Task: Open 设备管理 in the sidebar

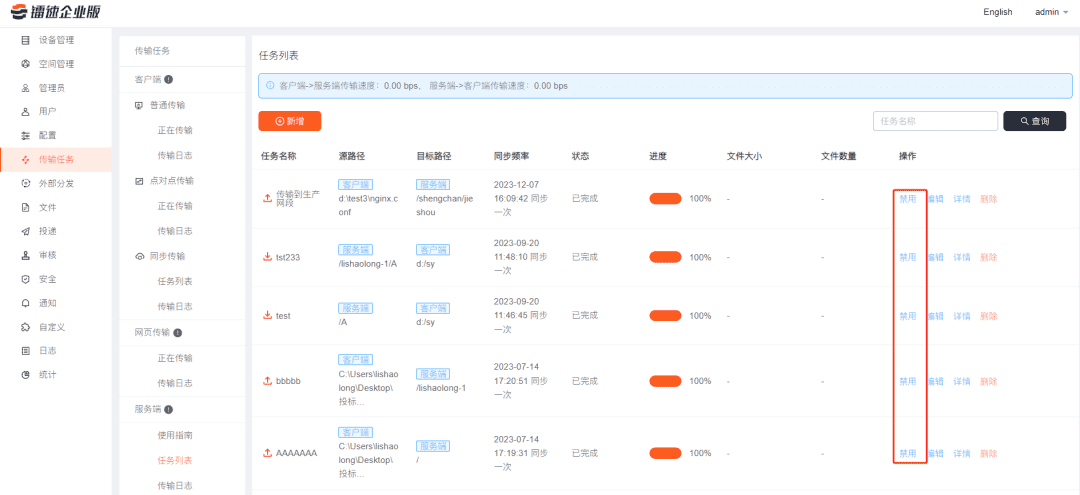Action: [56, 40]
